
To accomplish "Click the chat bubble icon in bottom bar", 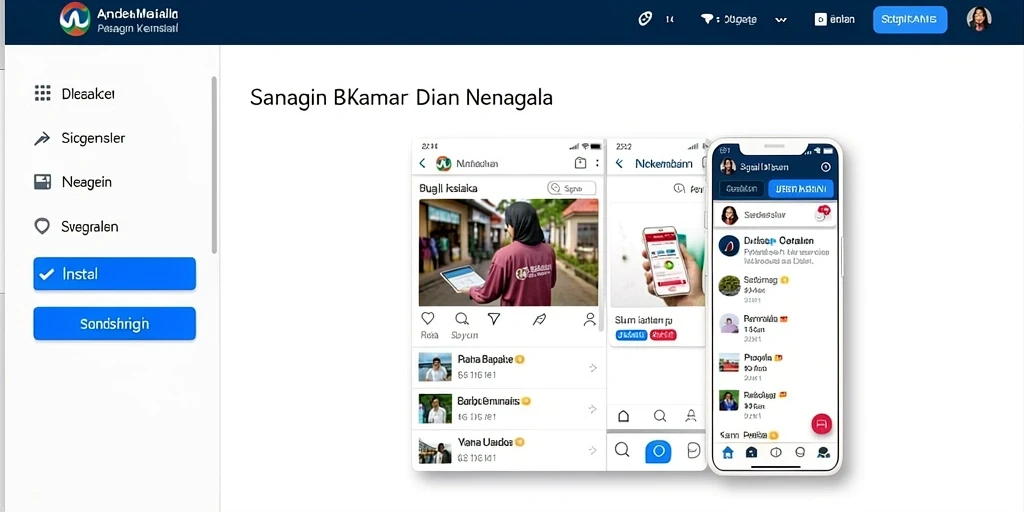I will (x=694, y=451).
